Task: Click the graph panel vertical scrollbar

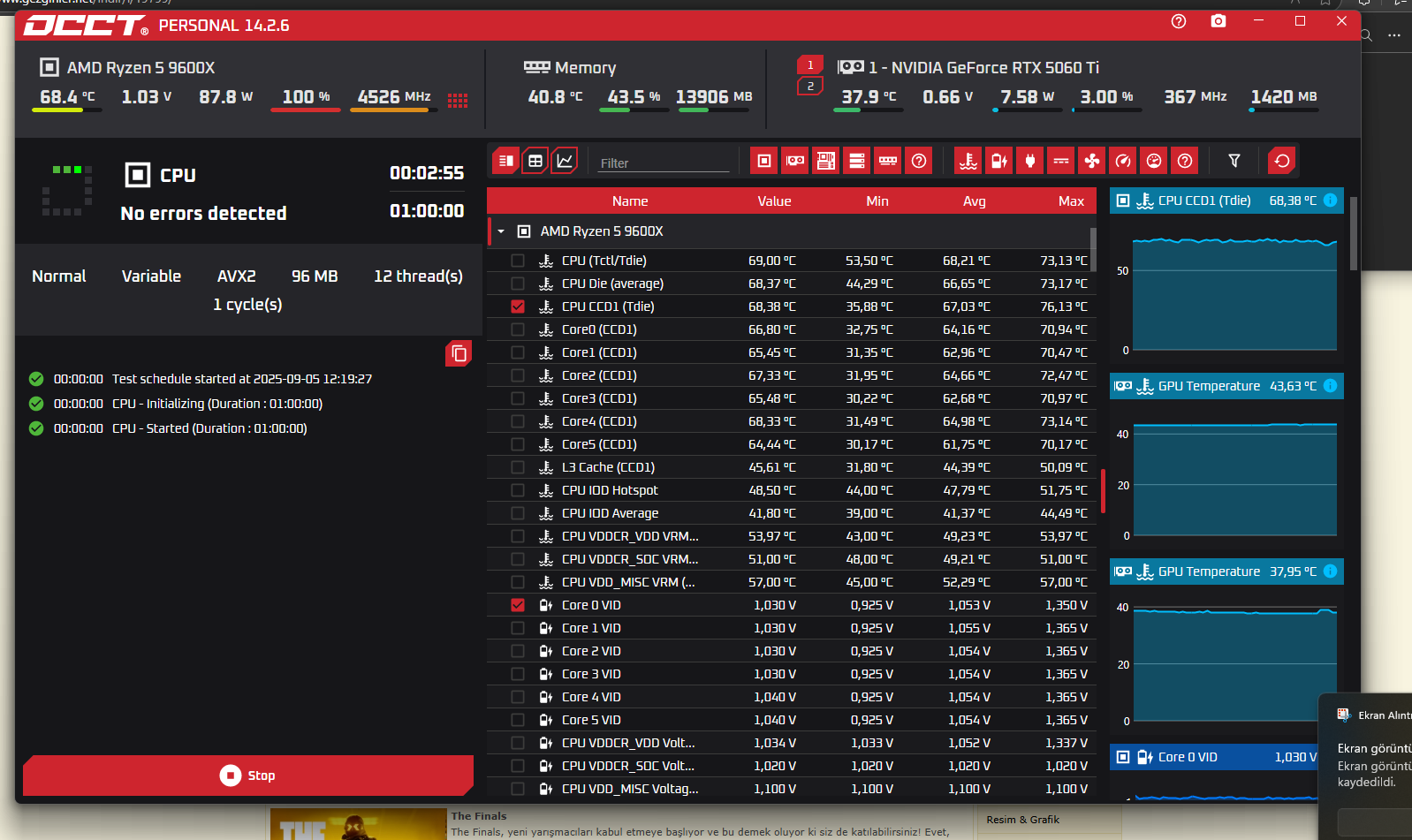Action: 1353,233
